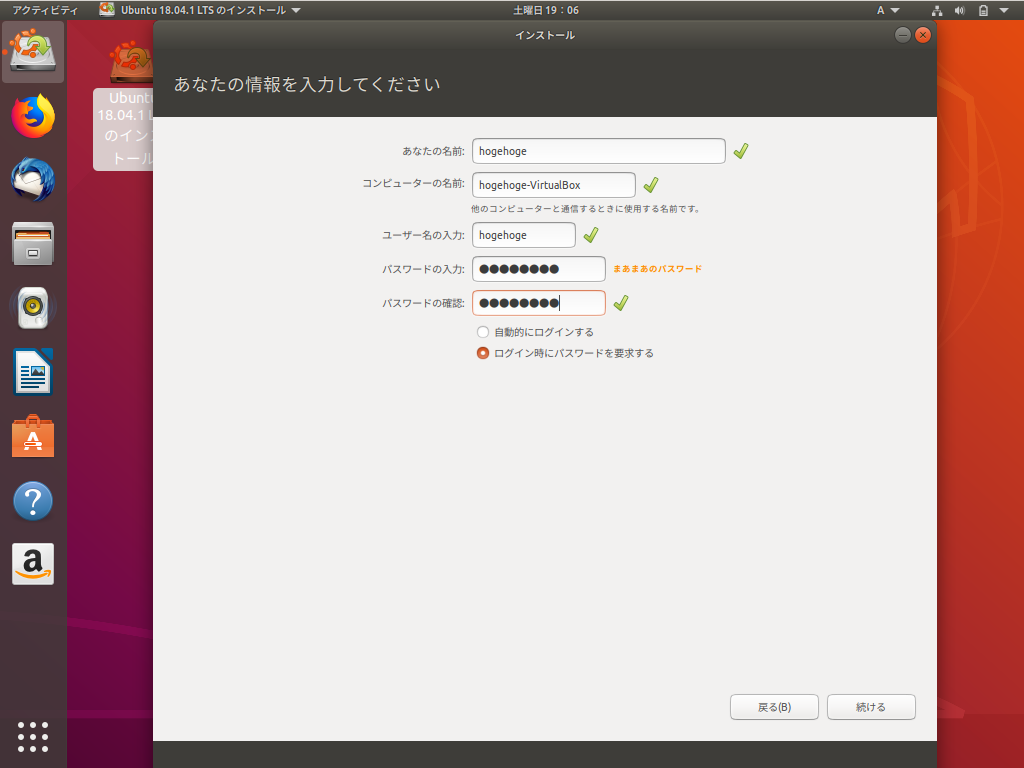Click the volume speaker icon
1024x768 pixels.
960,10
